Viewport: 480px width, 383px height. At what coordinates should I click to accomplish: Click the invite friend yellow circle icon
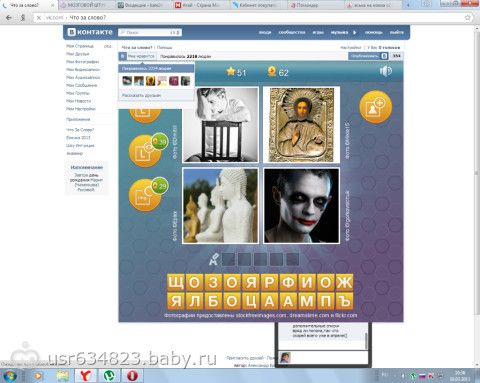click(x=375, y=107)
